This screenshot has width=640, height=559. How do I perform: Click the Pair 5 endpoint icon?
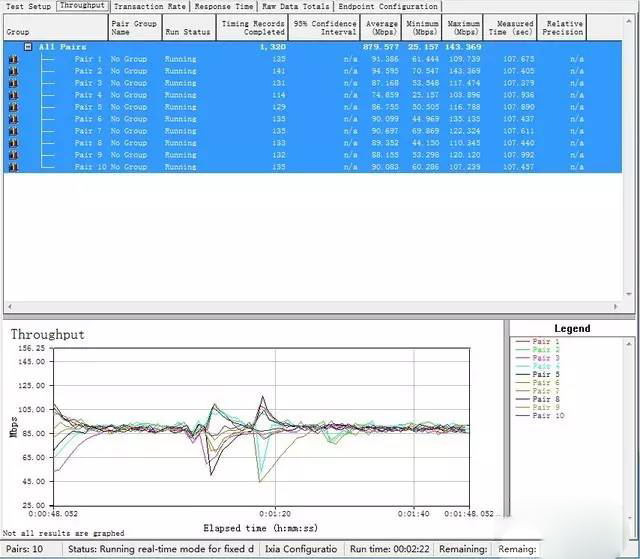[13, 107]
